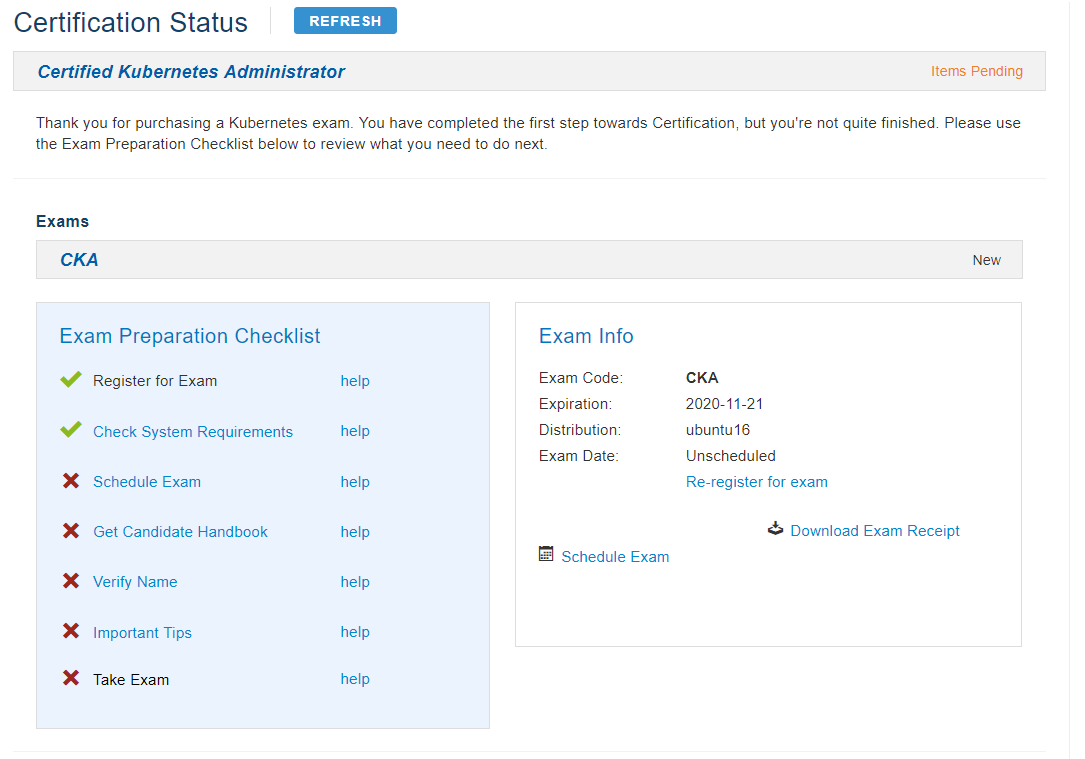Select expiration date 2020-11-21

pyautogui.click(x=724, y=404)
